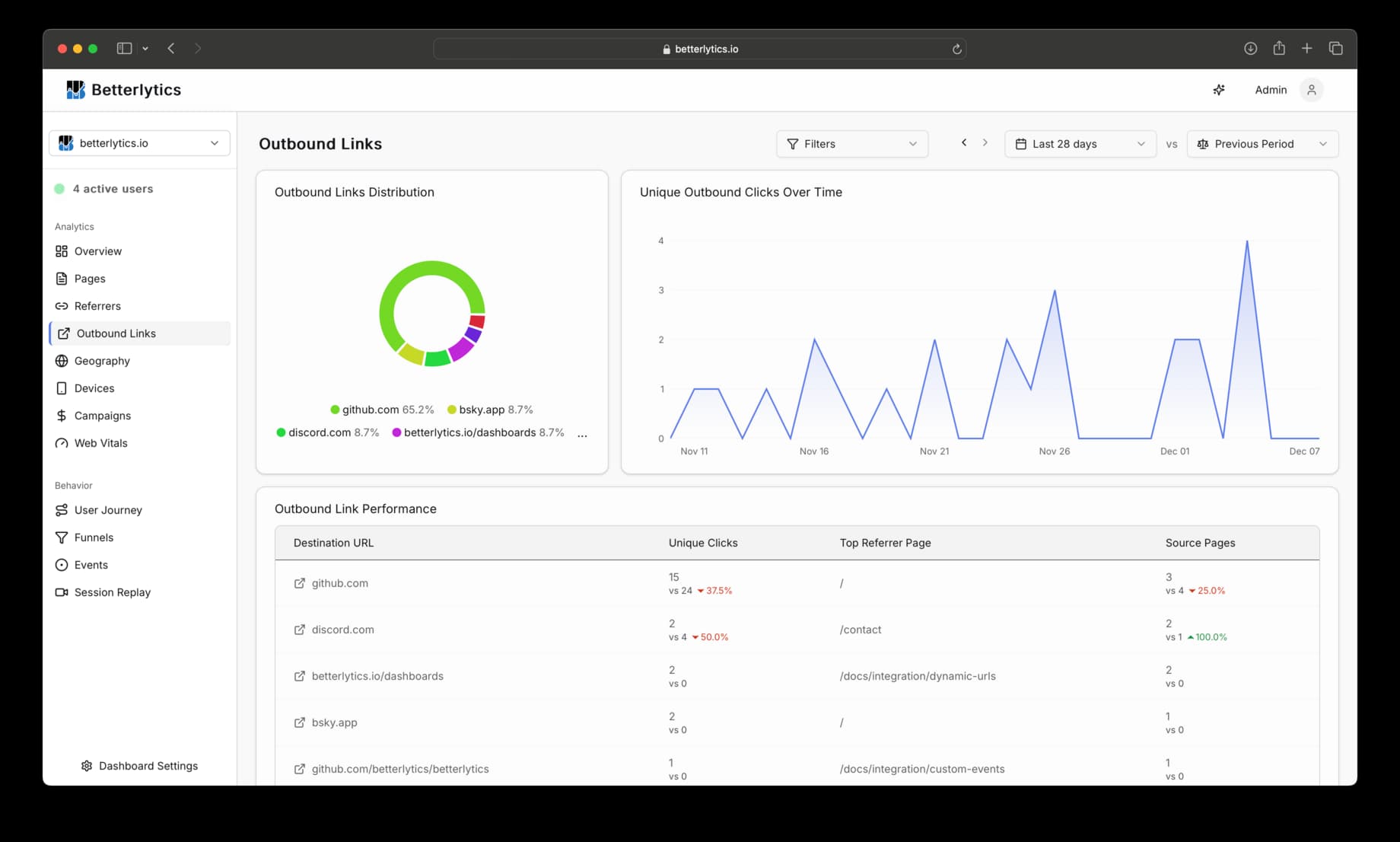Open the Last 28 days date range dropdown
This screenshot has width=1400, height=842.
coord(1079,143)
